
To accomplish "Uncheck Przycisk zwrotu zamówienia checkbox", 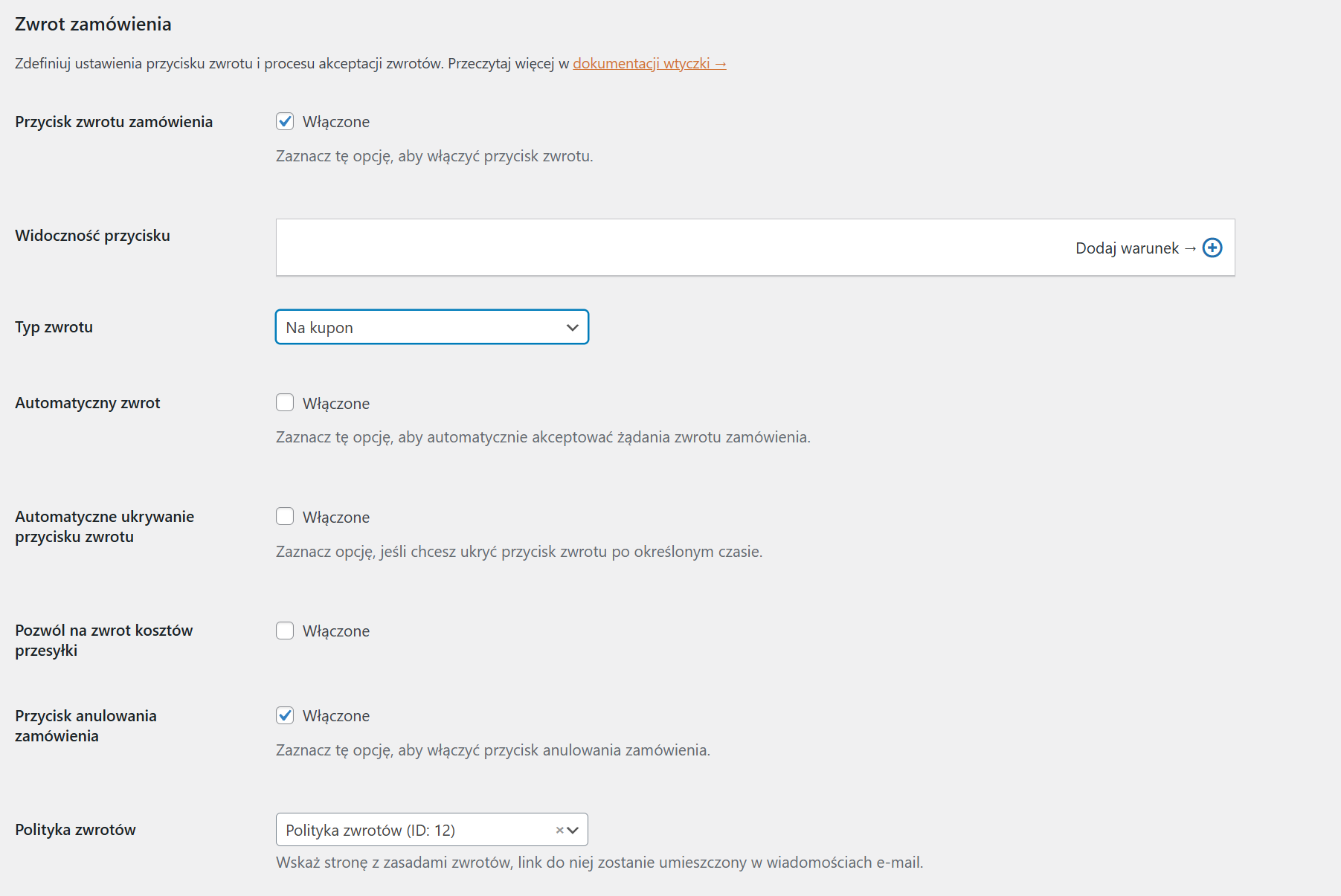I will pyautogui.click(x=285, y=121).
